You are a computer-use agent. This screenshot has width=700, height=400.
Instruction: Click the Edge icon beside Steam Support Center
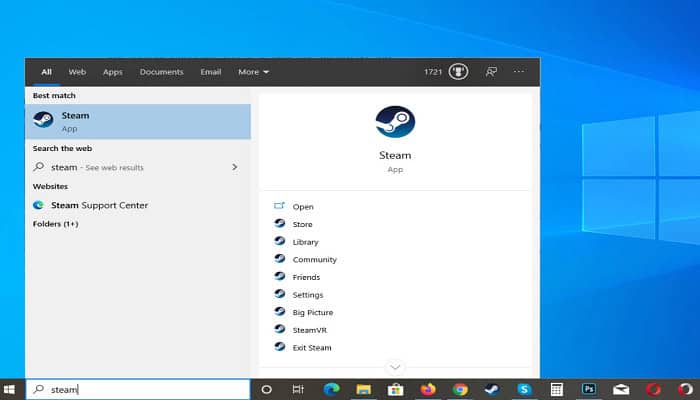point(38,205)
